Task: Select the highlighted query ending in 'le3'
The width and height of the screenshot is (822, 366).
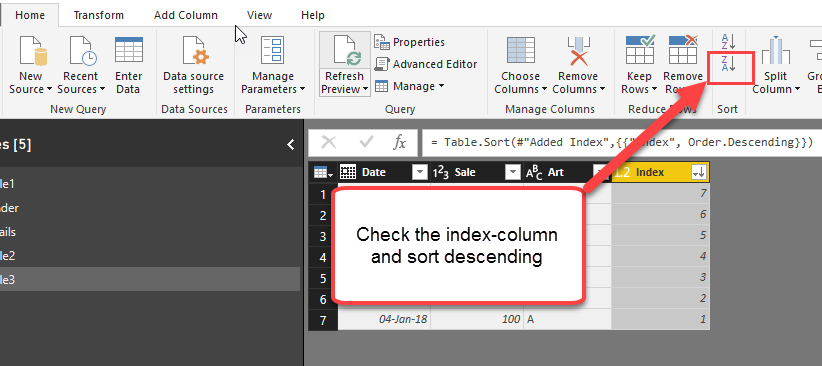Action: tap(150, 279)
